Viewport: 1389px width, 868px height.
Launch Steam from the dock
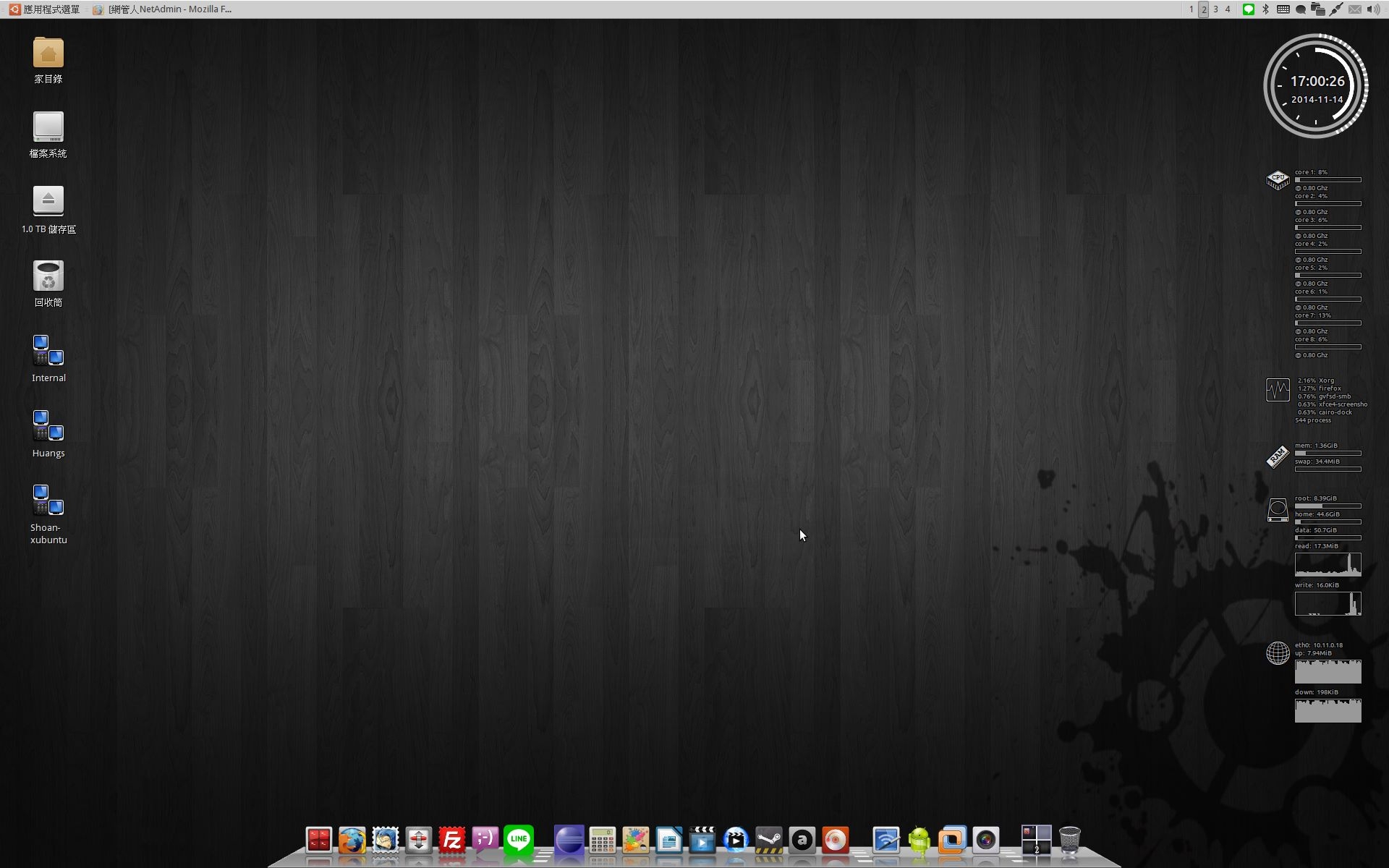pos(769,841)
